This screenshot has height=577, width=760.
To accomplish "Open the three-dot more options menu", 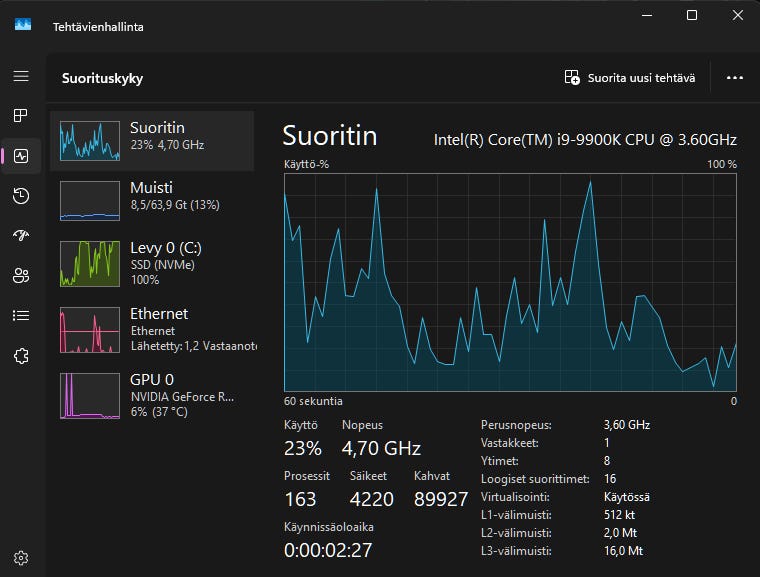I will (735, 78).
